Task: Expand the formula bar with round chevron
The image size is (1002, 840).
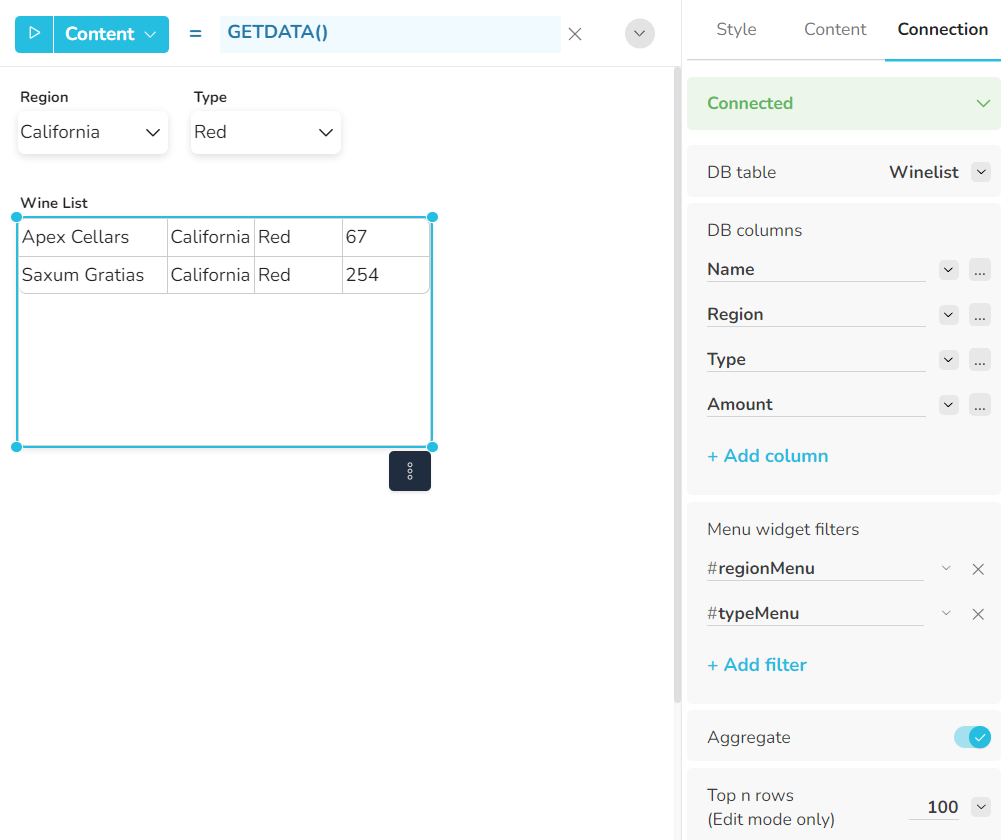Action: pos(640,34)
